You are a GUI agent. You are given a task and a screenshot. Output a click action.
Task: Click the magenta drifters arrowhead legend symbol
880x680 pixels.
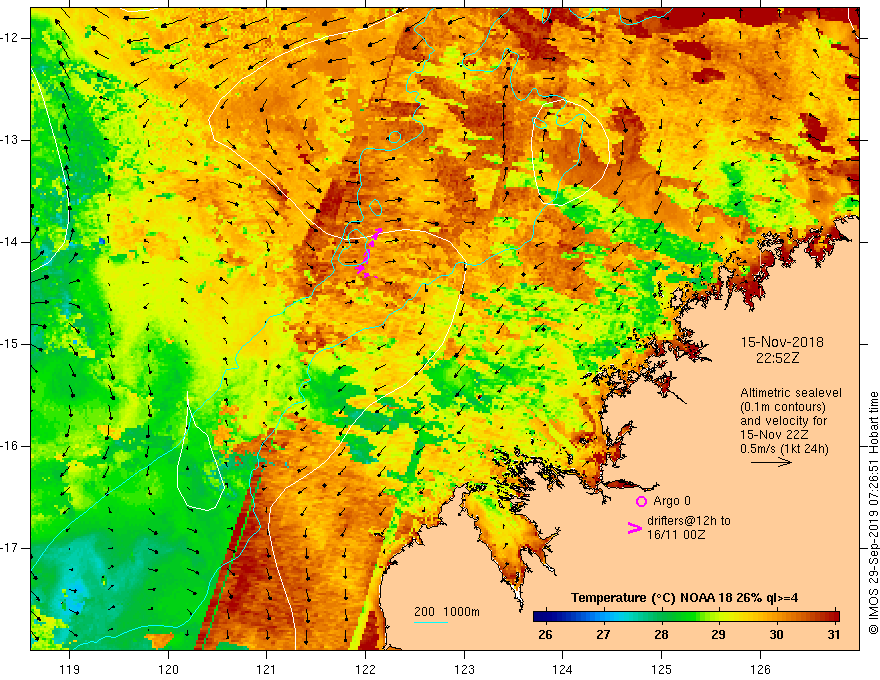pos(634,528)
